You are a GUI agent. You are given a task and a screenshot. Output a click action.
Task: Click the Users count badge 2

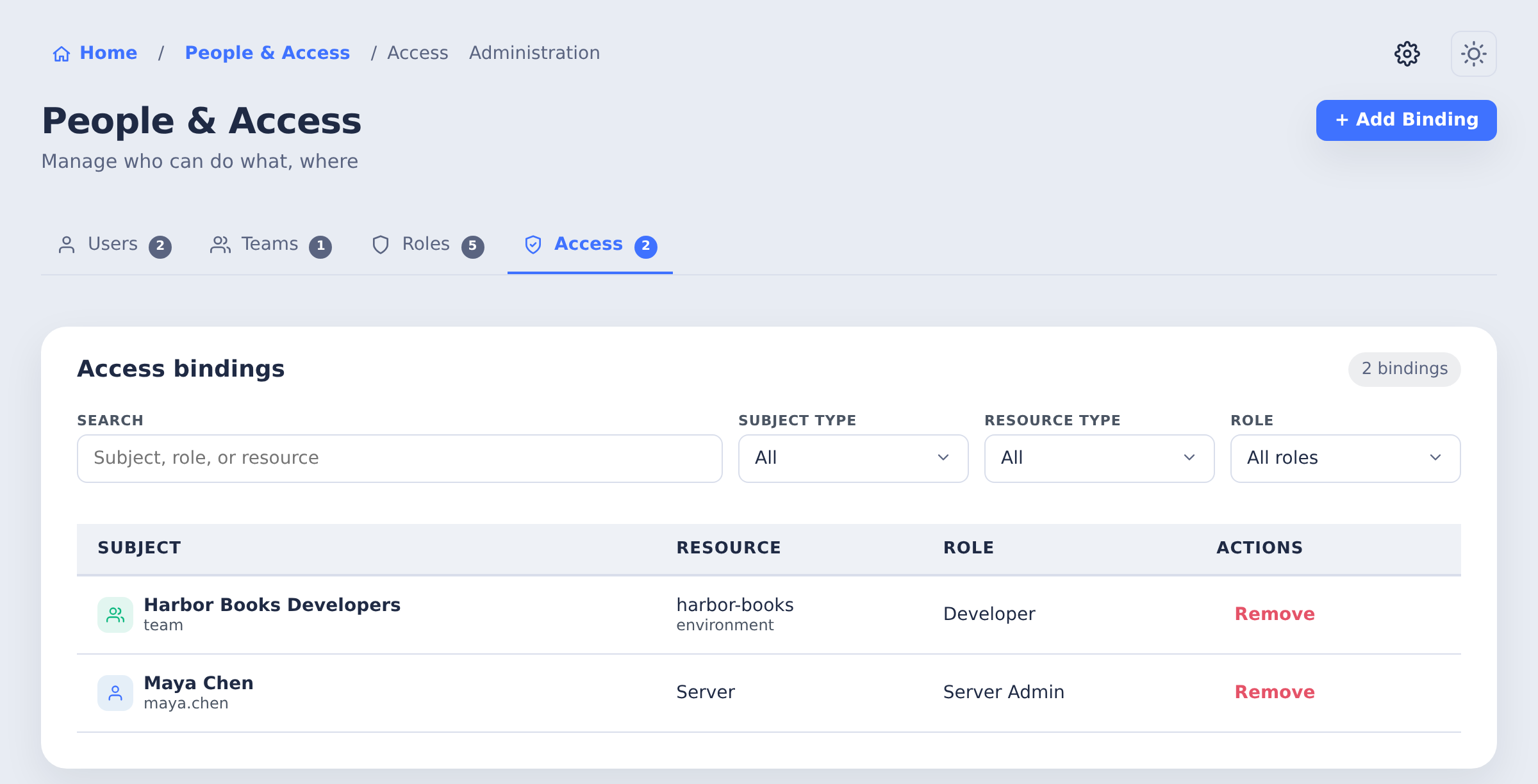click(x=160, y=246)
